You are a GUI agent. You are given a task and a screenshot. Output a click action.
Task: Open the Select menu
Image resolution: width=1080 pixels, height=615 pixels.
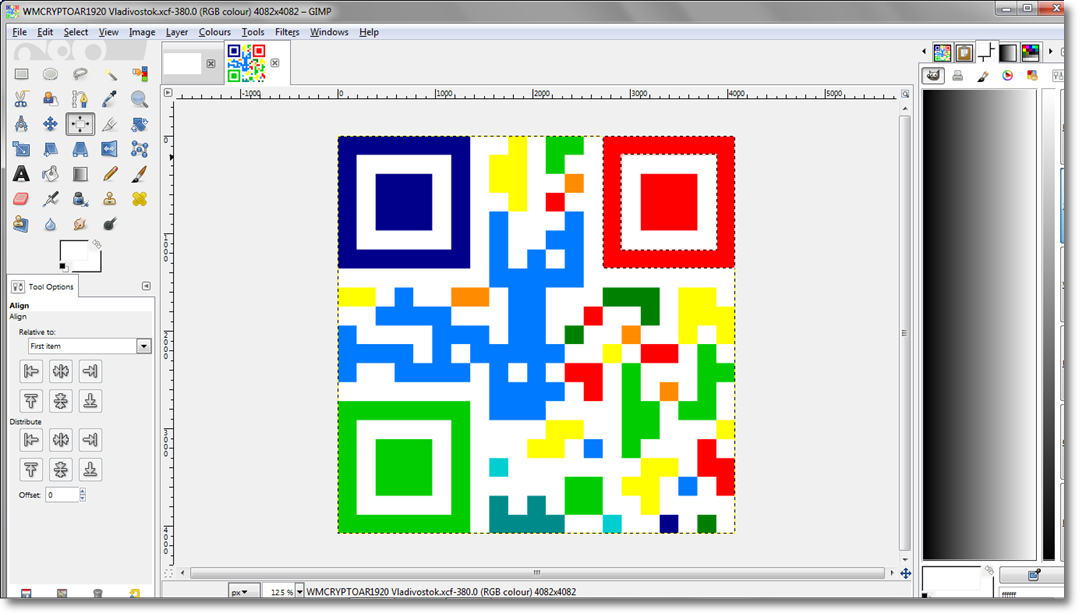76,32
